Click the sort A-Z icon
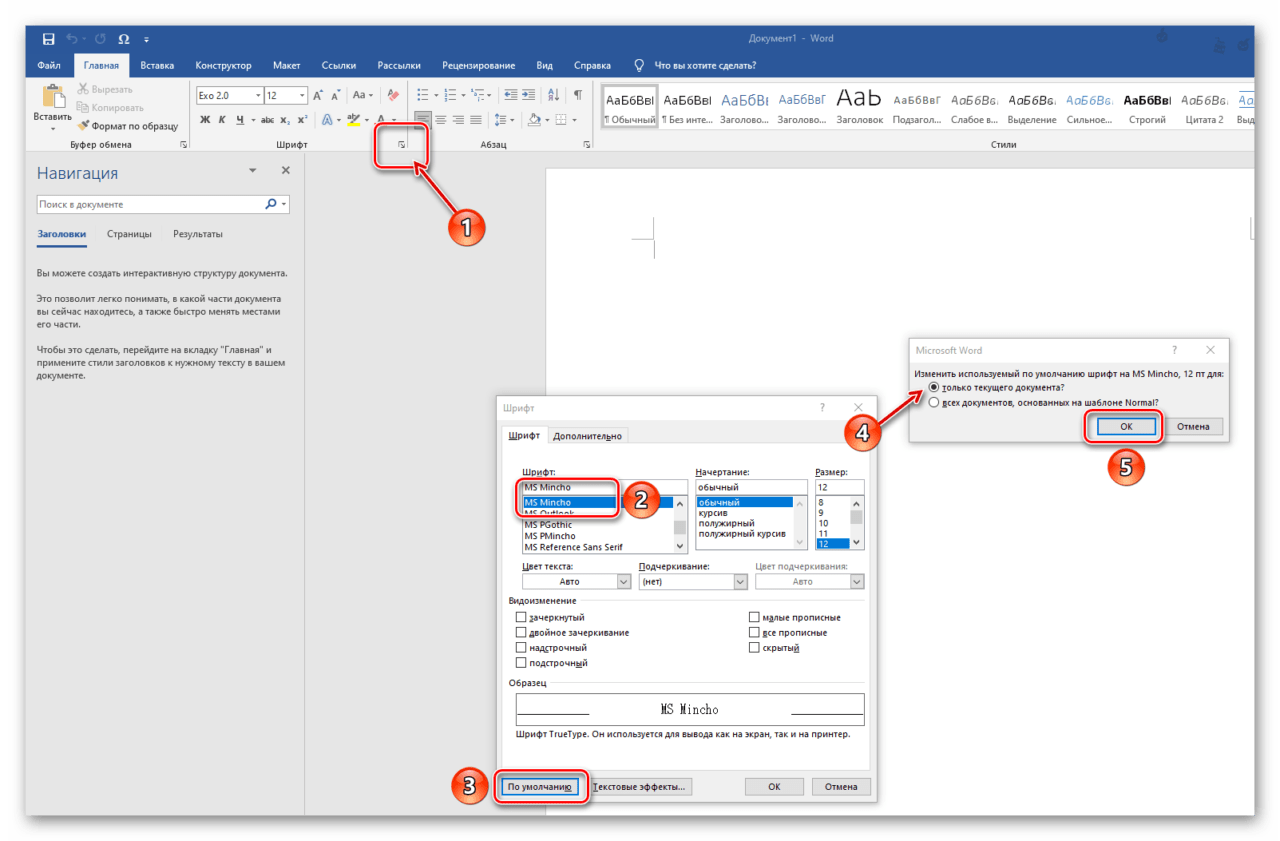Image resolution: width=1280 pixels, height=841 pixels. pos(554,95)
